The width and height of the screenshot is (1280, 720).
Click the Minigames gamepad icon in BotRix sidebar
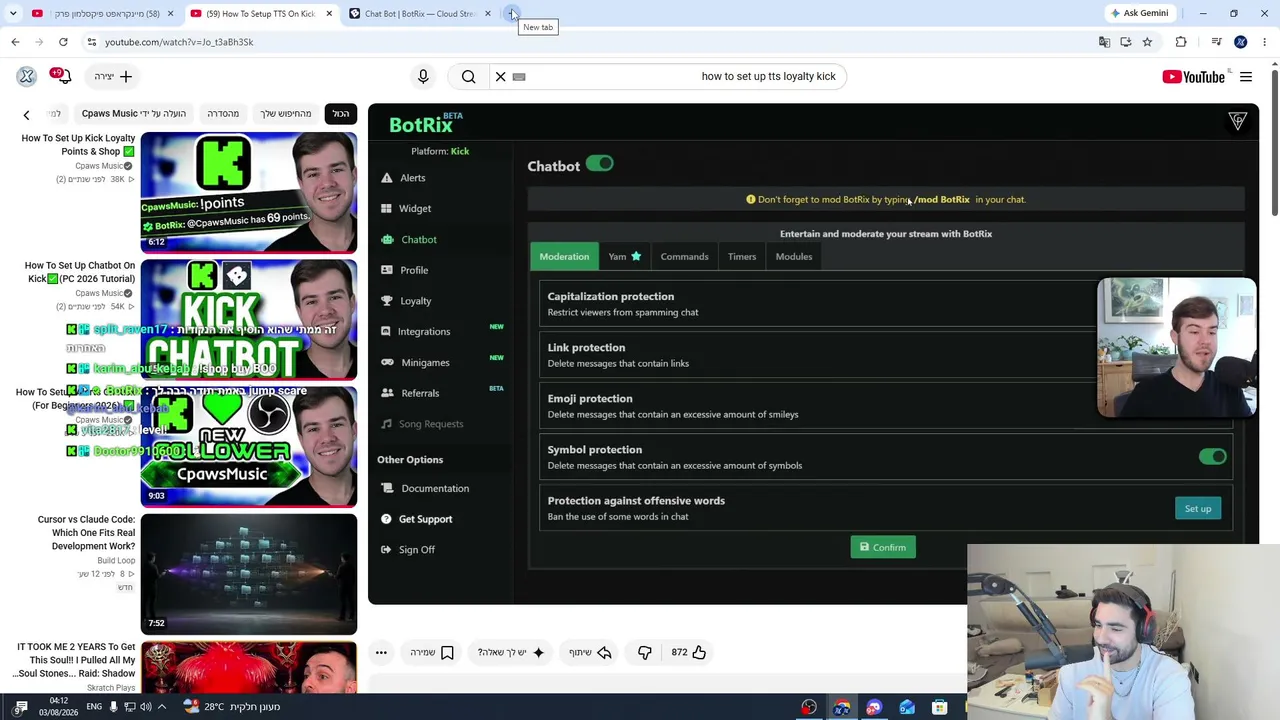pos(387,362)
